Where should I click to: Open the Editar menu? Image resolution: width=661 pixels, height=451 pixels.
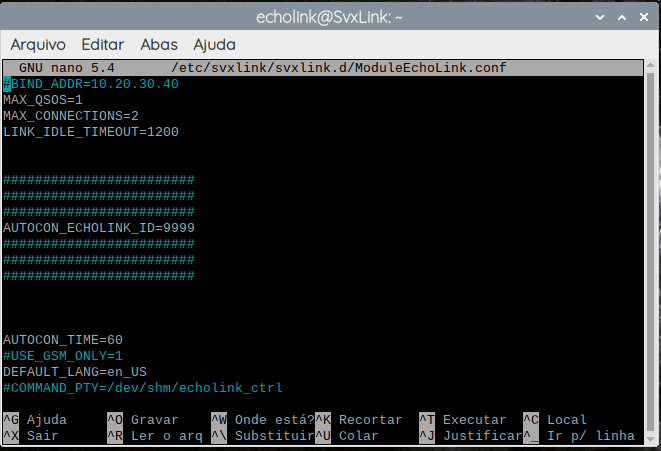(x=102, y=45)
